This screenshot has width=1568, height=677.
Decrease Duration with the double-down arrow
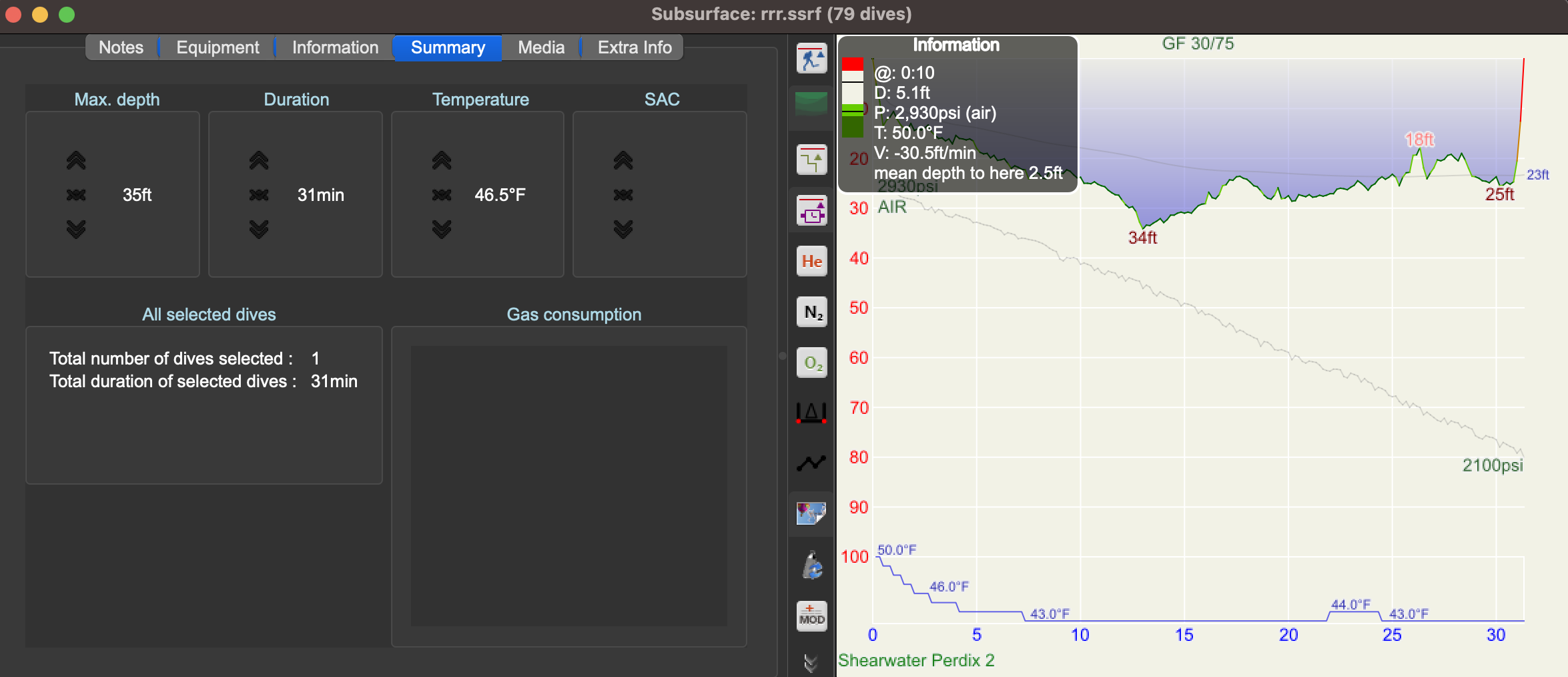259,229
